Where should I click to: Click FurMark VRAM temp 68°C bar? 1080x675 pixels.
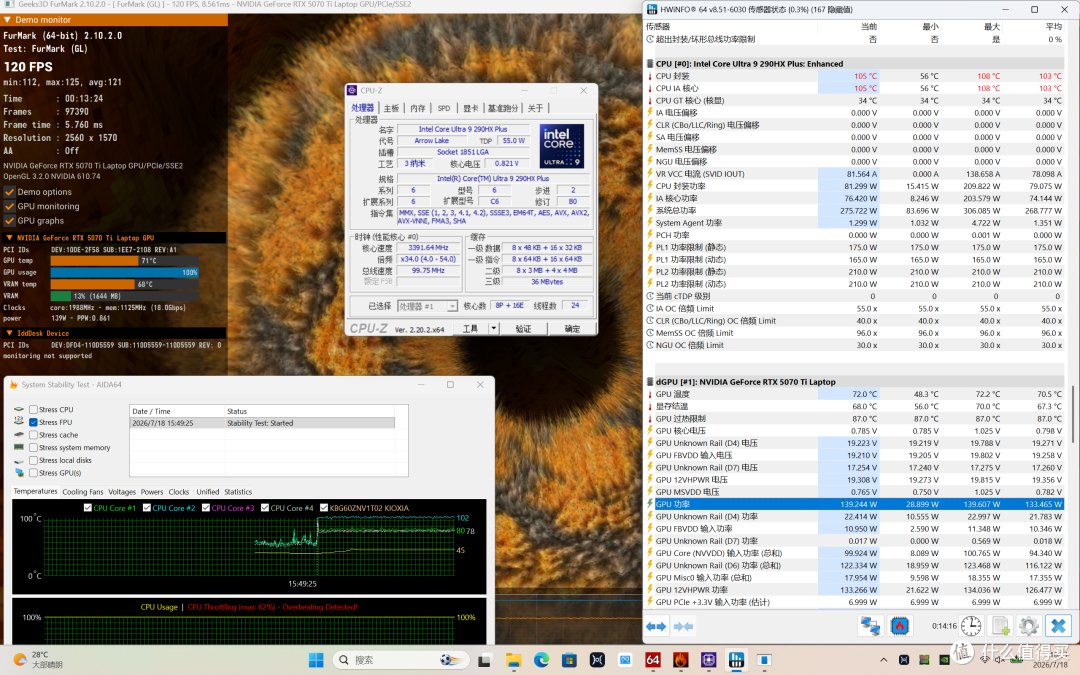tap(125, 284)
